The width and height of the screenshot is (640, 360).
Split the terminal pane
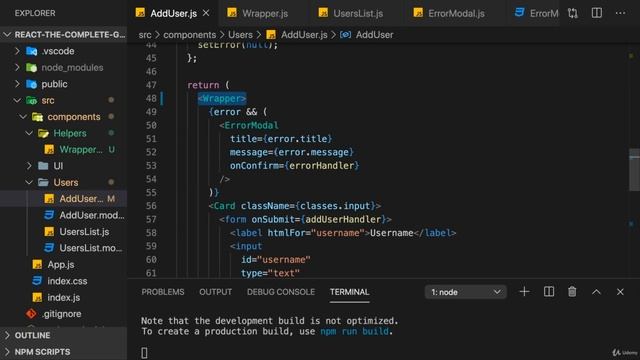[549, 292]
